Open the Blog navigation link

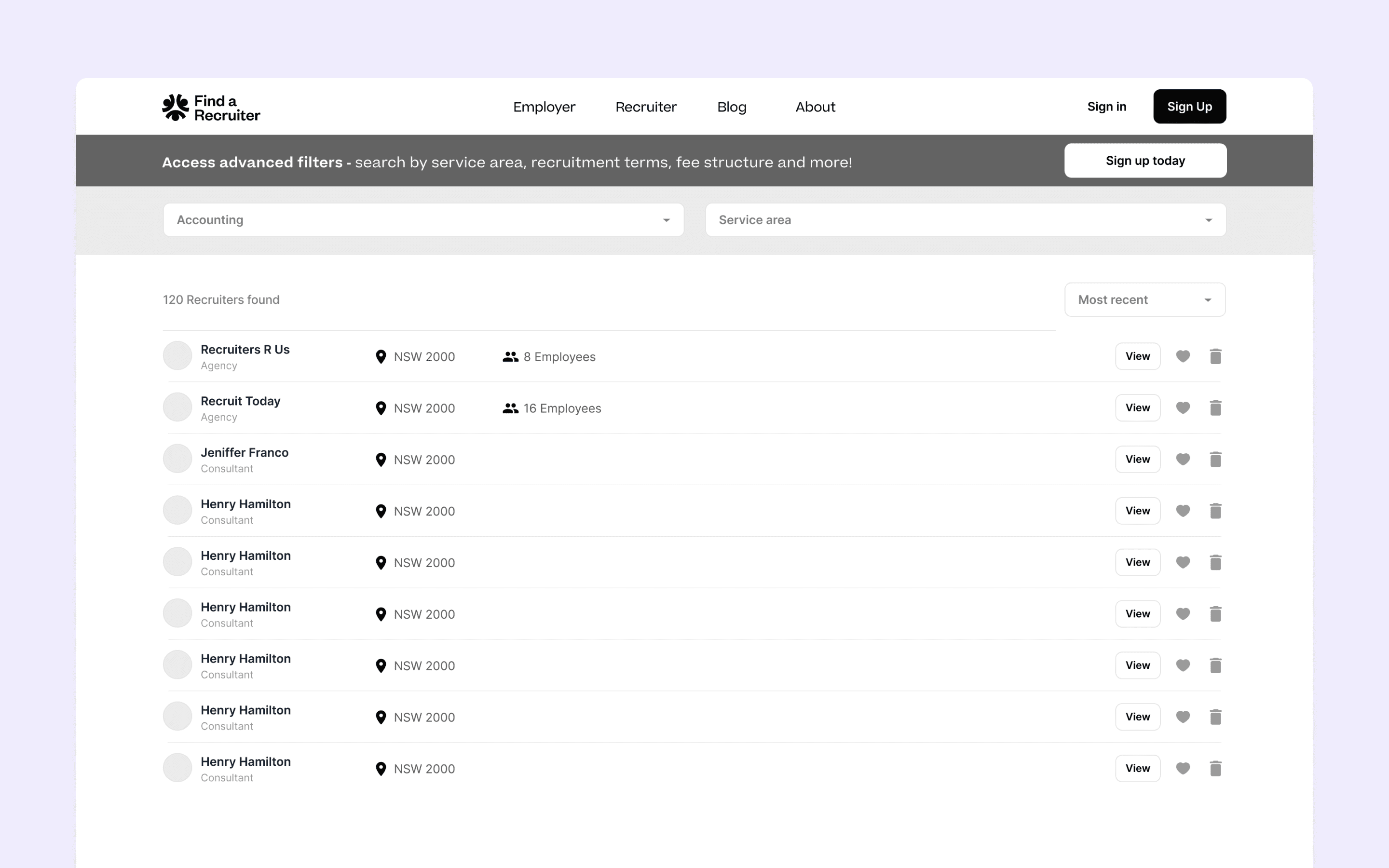[x=731, y=107]
